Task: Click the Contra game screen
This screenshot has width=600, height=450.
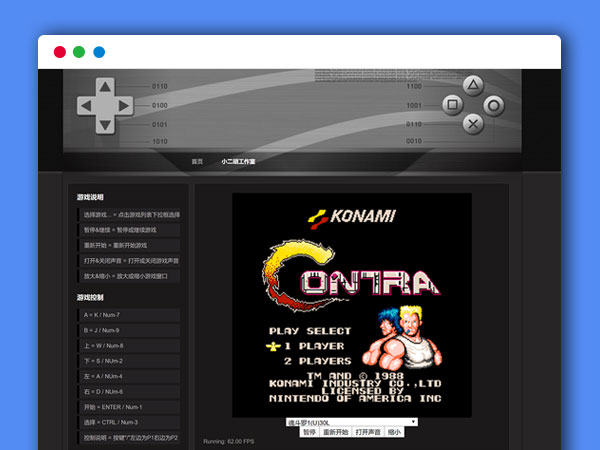Action: click(x=351, y=304)
